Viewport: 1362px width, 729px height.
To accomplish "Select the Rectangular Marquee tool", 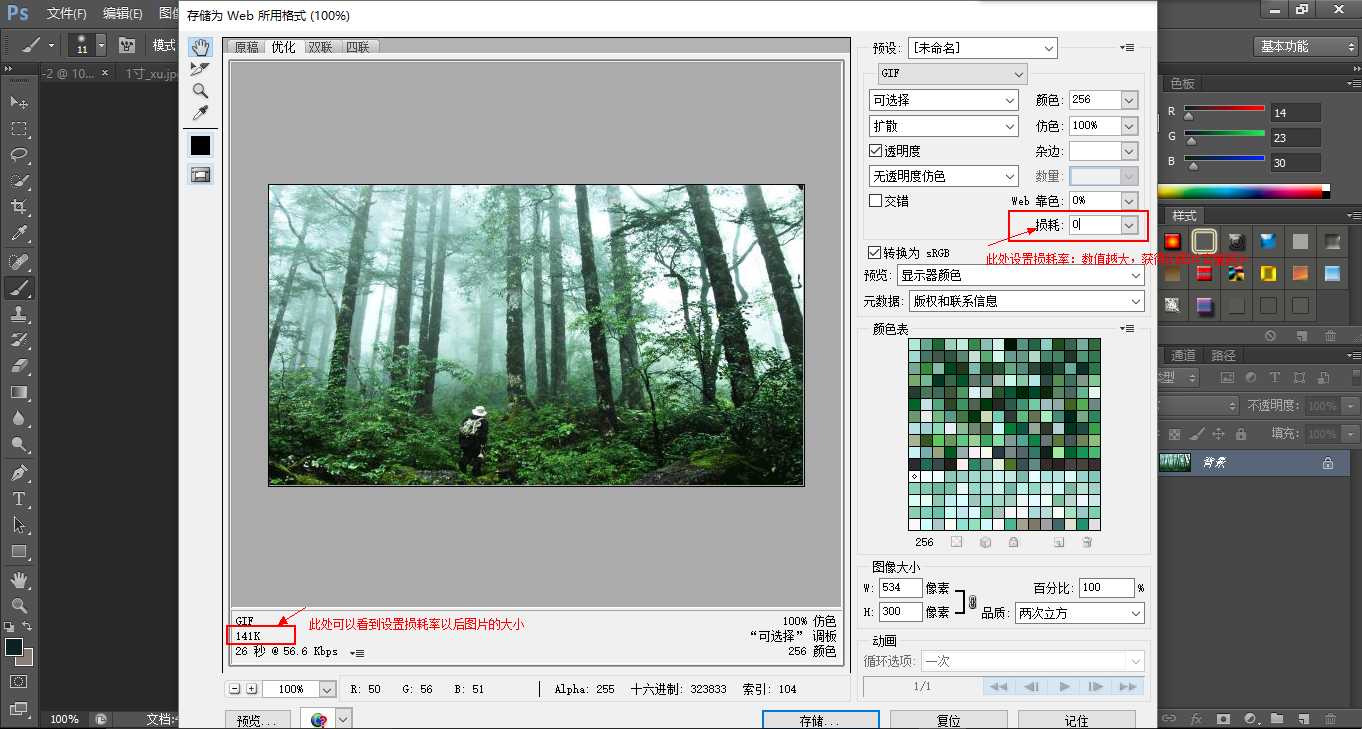I will (x=19, y=128).
